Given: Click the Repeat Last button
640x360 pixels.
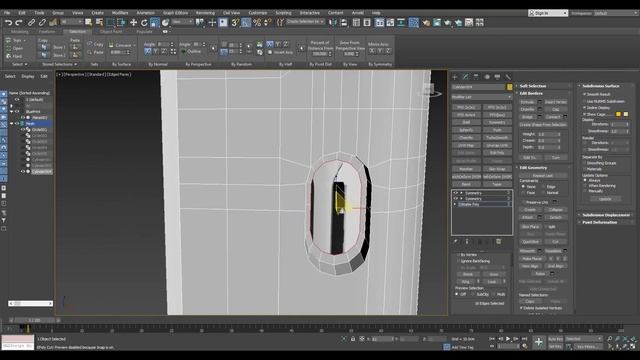Looking at the screenshot, I should click(x=543, y=176).
